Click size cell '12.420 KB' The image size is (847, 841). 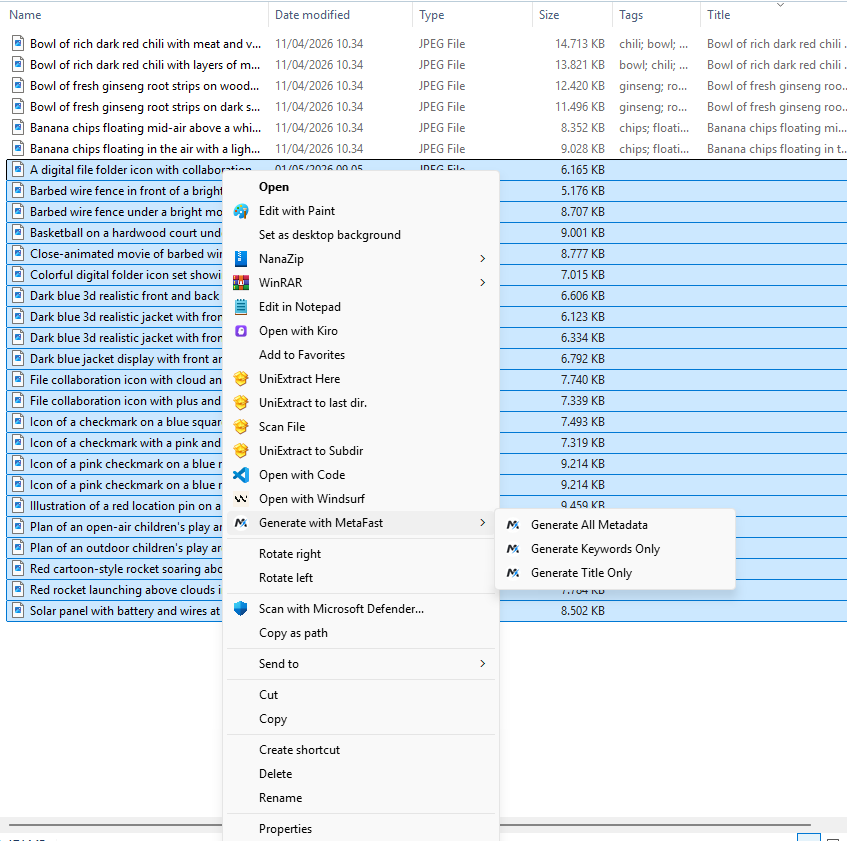pos(580,86)
